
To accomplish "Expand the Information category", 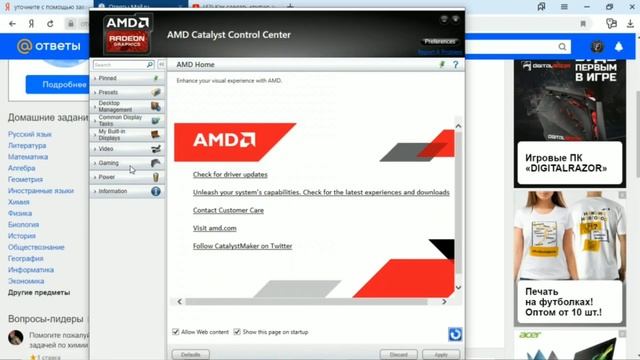I will (127, 191).
